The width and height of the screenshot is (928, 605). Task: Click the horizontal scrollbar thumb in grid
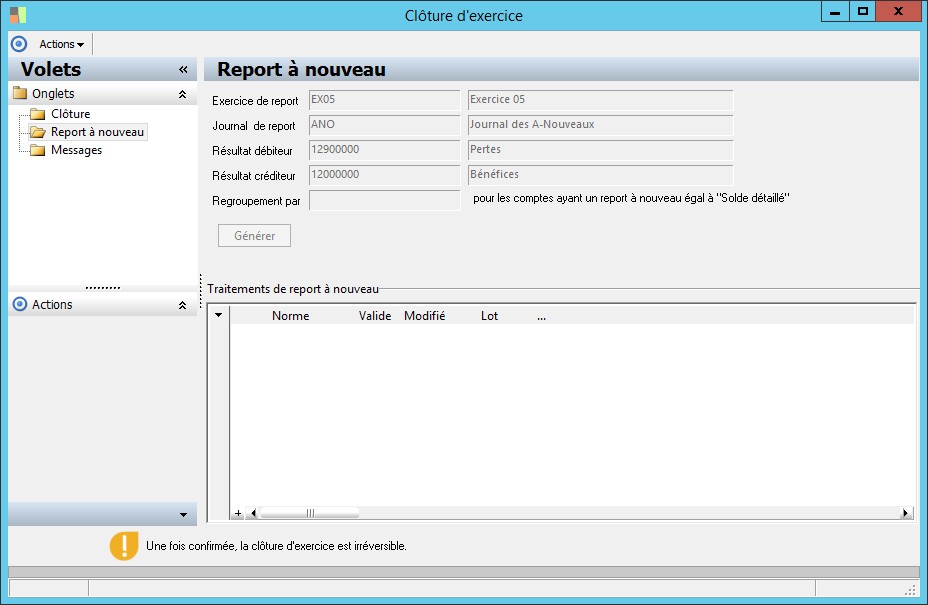point(310,513)
